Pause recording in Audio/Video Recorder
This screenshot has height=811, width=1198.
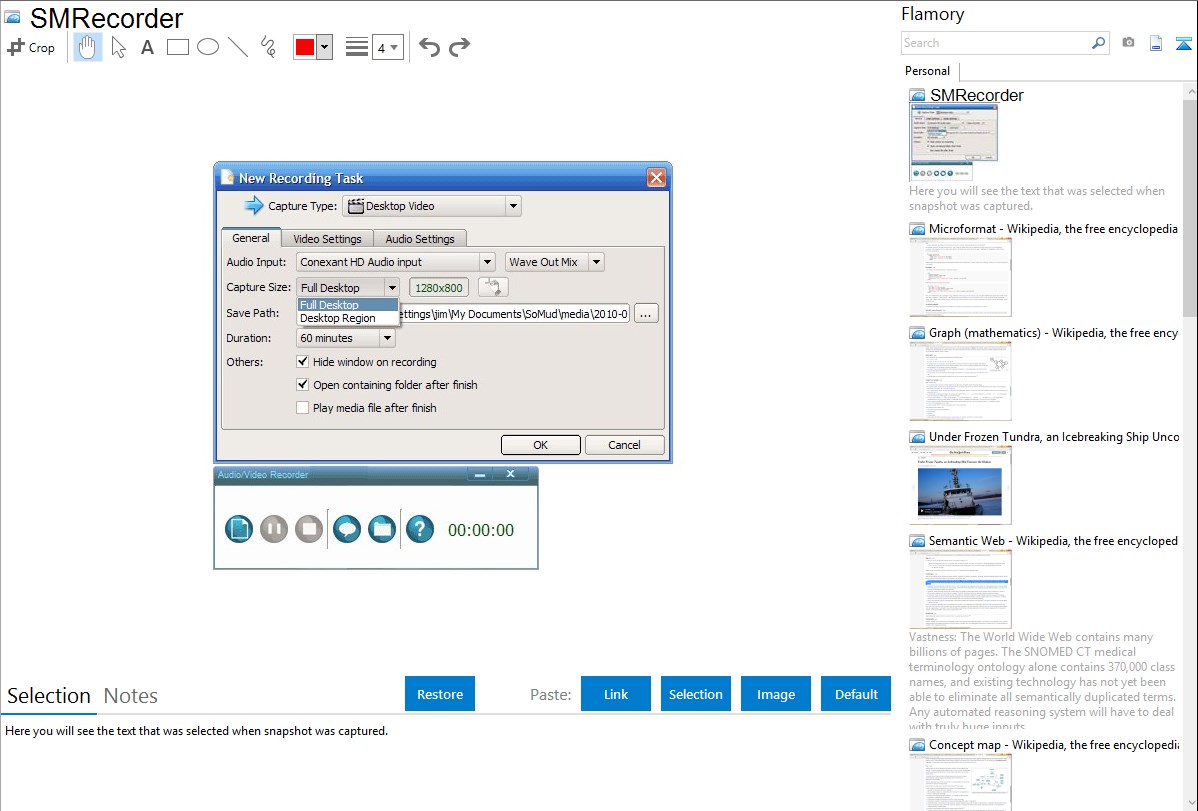pos(274,529)
